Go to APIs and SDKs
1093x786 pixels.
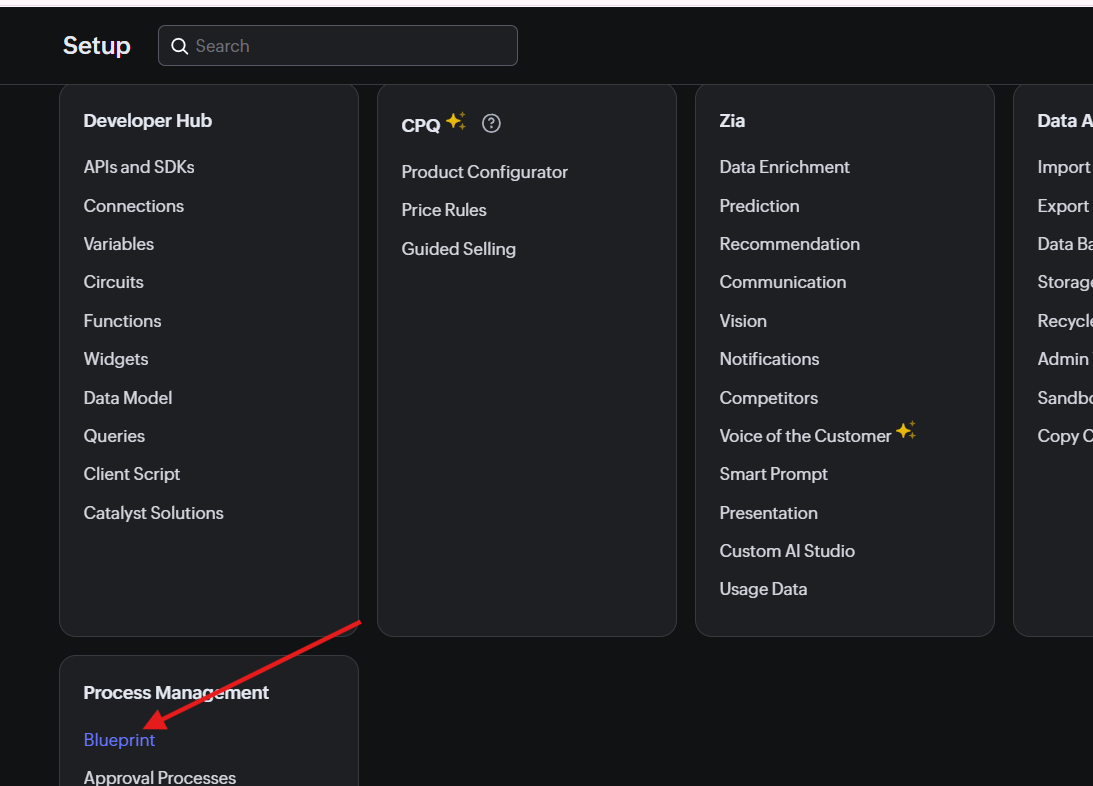pyautogui.click(x=139, y=167)
